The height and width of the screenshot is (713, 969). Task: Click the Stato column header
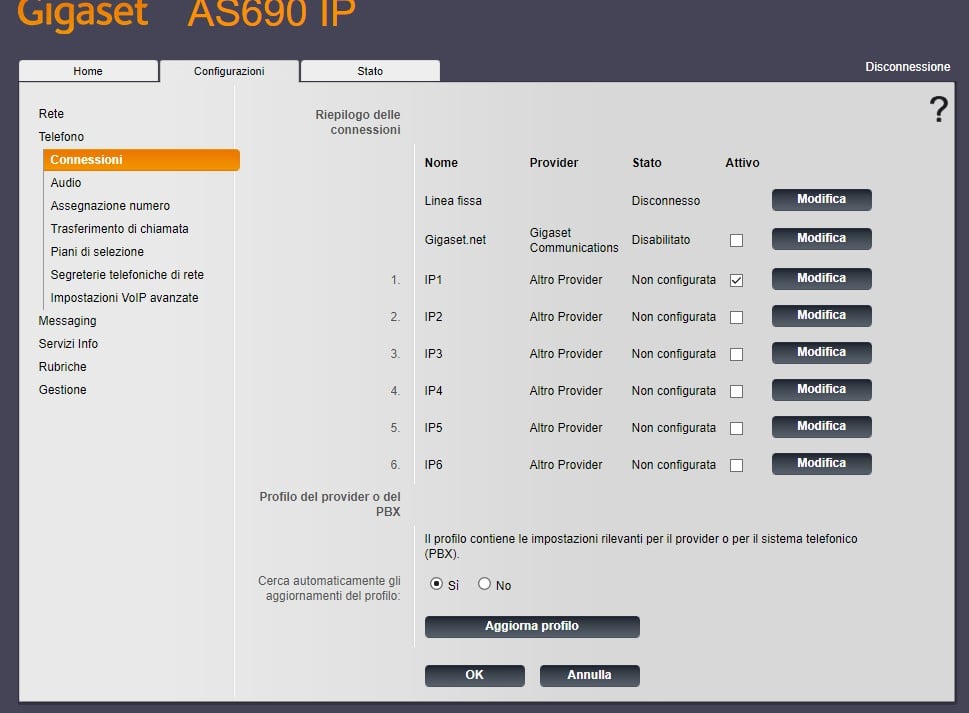646,162
